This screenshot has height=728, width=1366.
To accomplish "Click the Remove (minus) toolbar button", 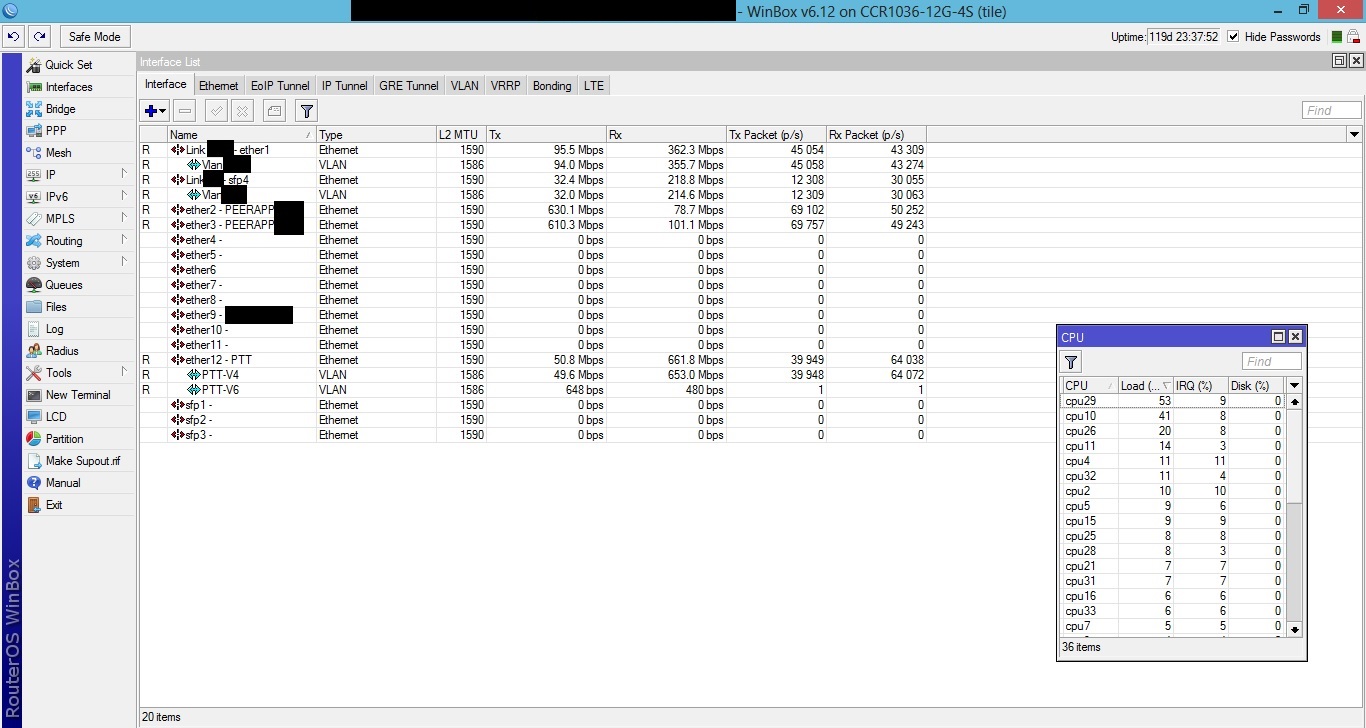I will click(x=185, y=111).
